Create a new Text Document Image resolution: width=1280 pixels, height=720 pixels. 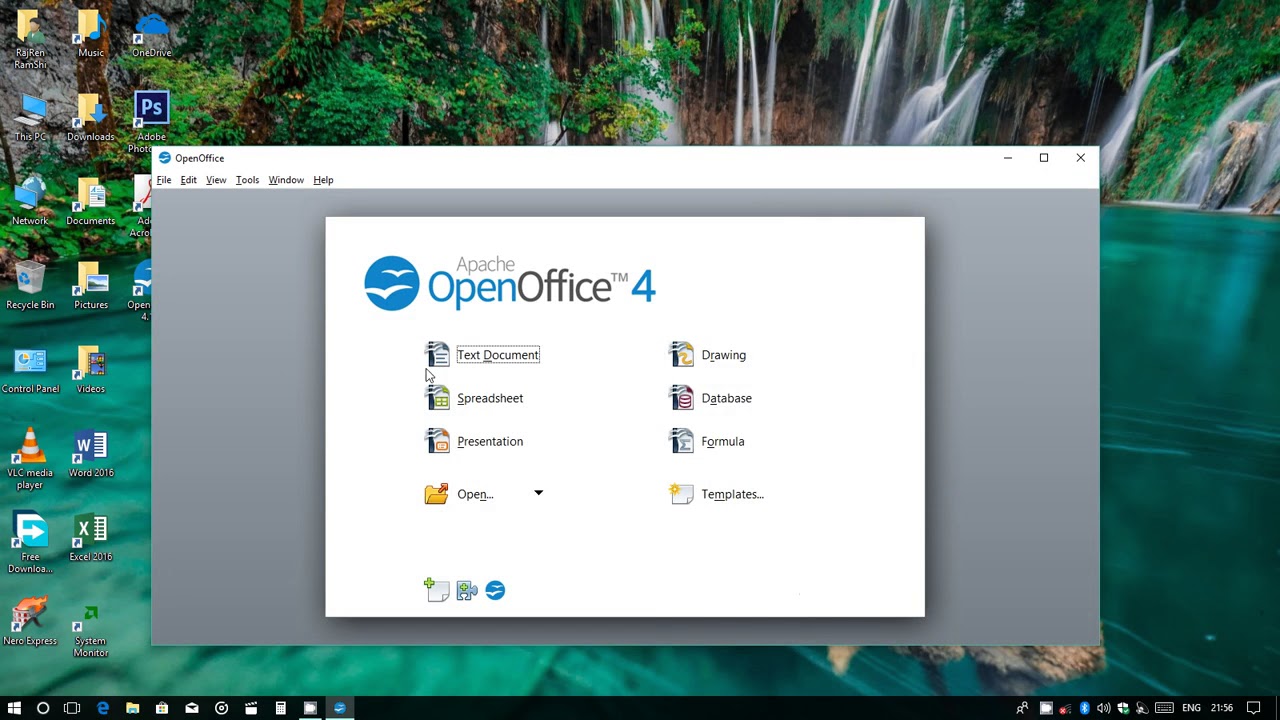(x=482, y=355)
